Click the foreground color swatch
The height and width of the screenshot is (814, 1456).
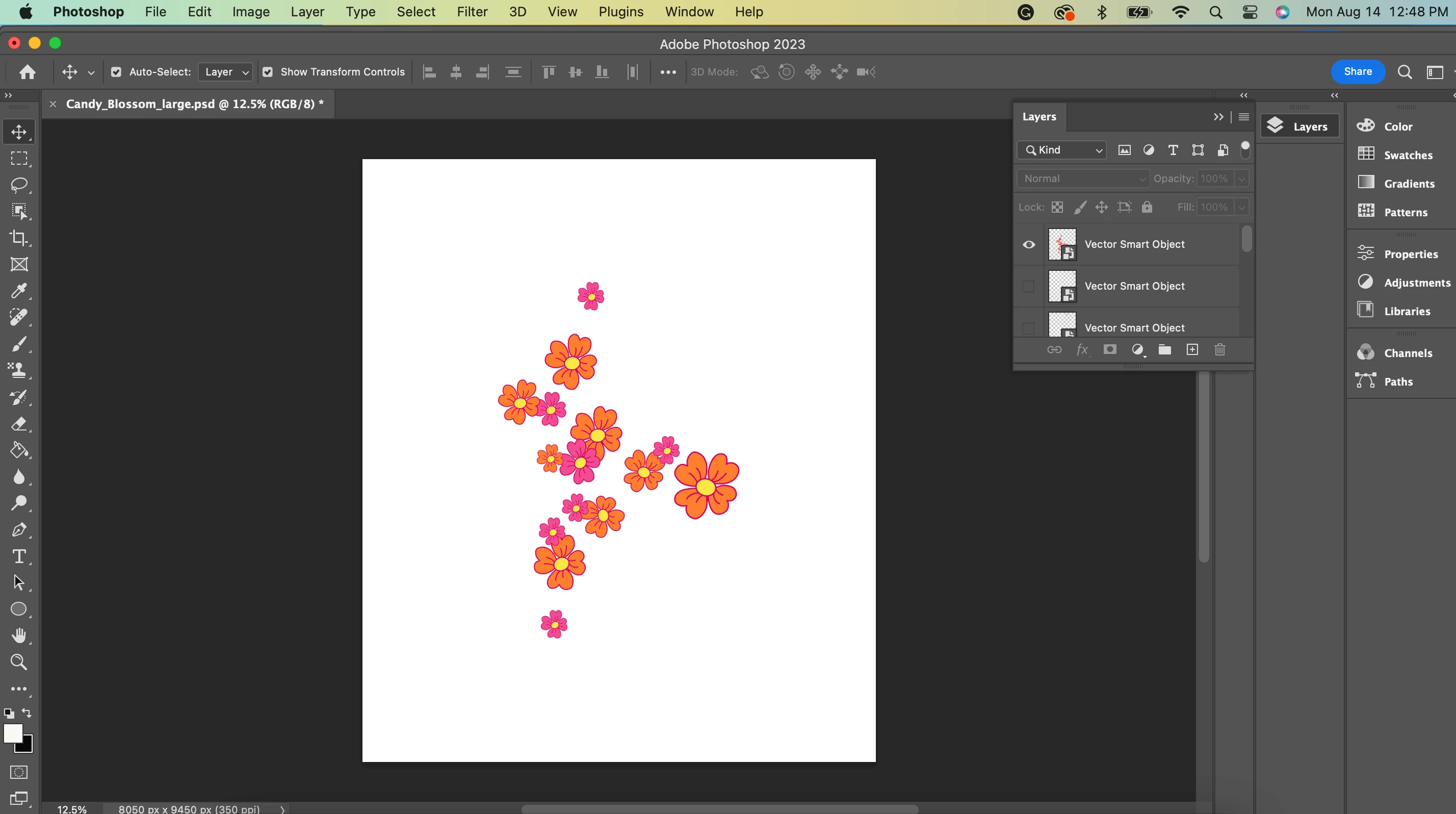coord(13,733)
